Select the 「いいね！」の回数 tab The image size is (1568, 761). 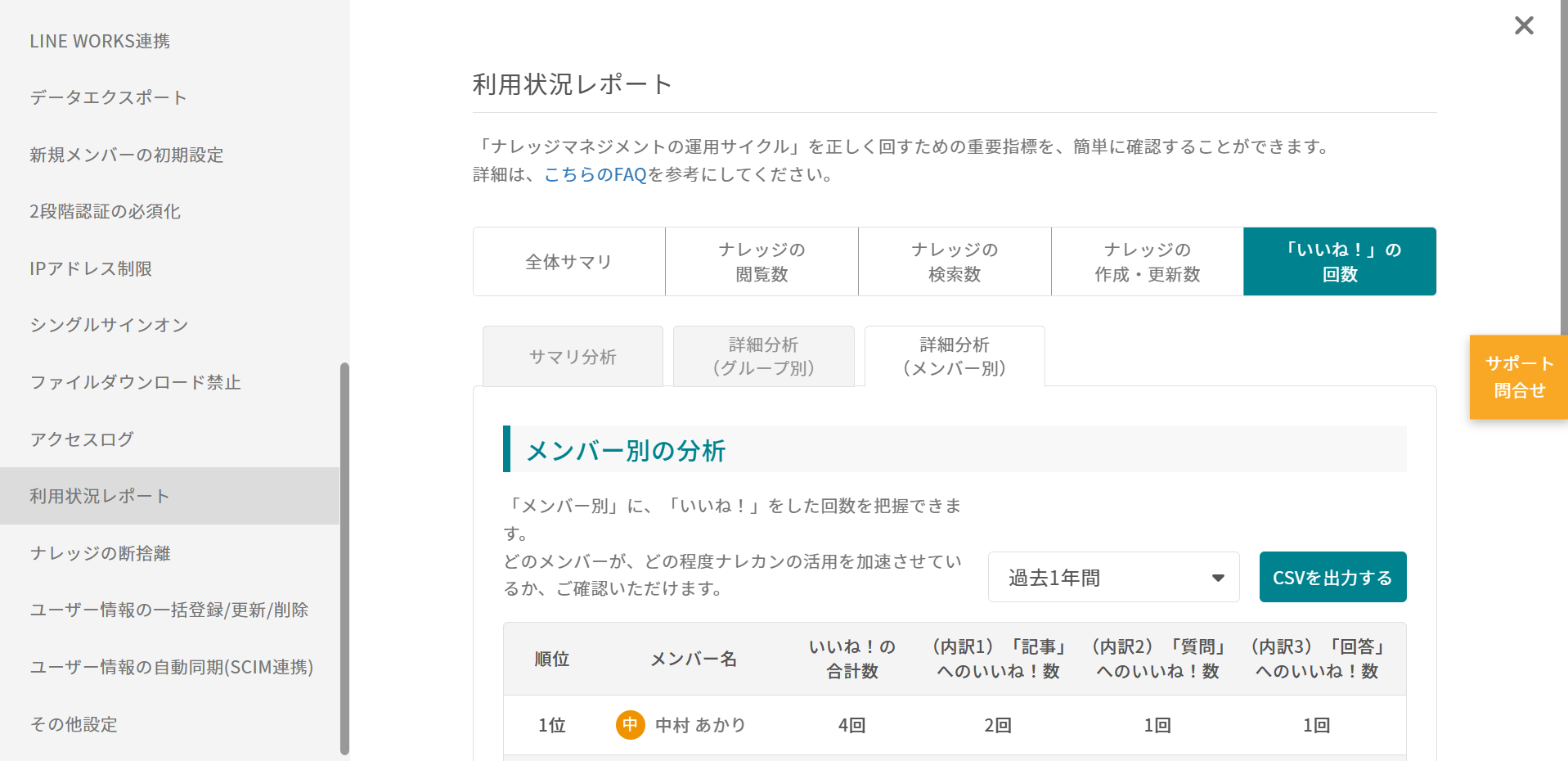tap(1339, 262)
